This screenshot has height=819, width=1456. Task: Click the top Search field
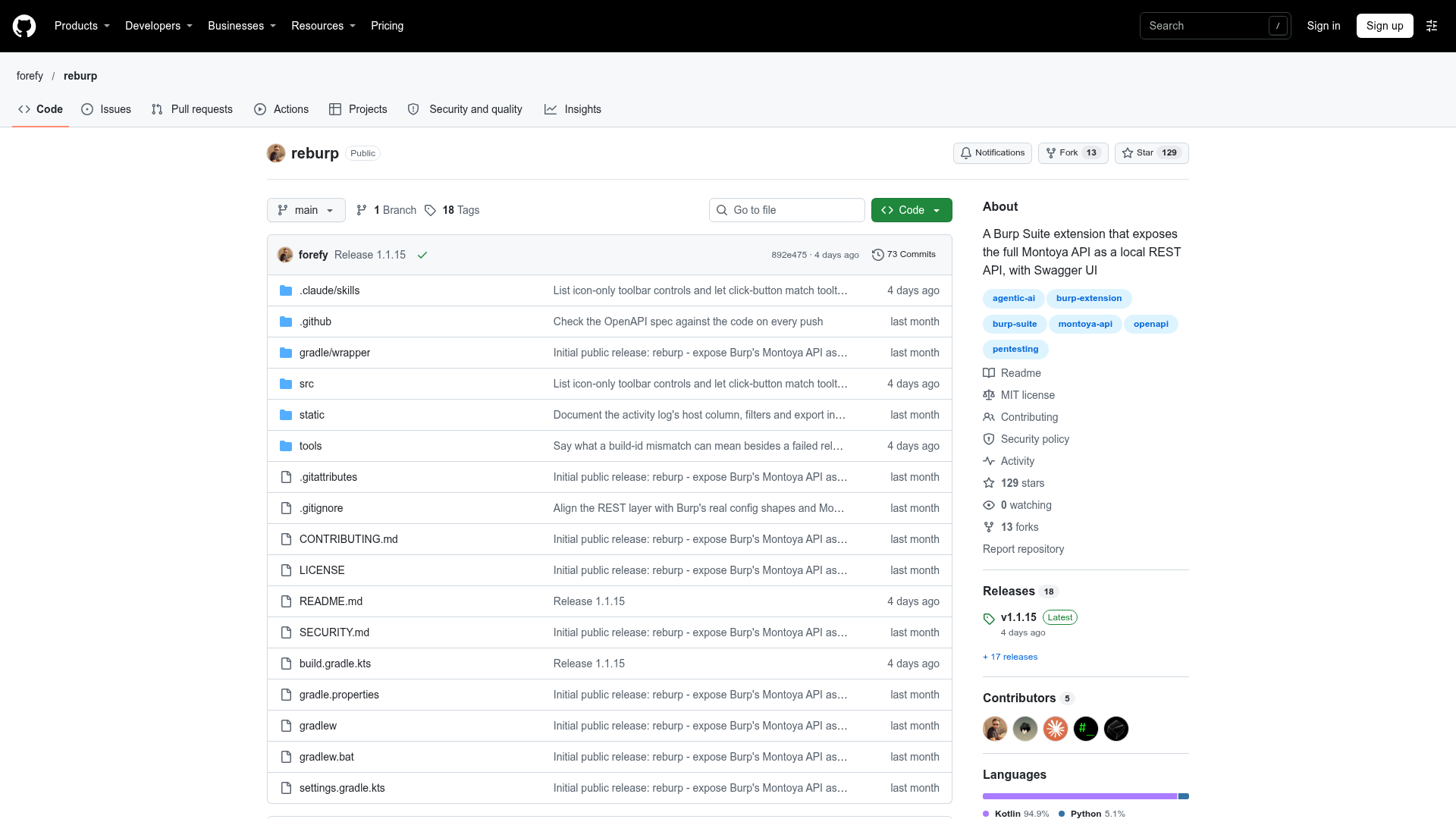1215,26
